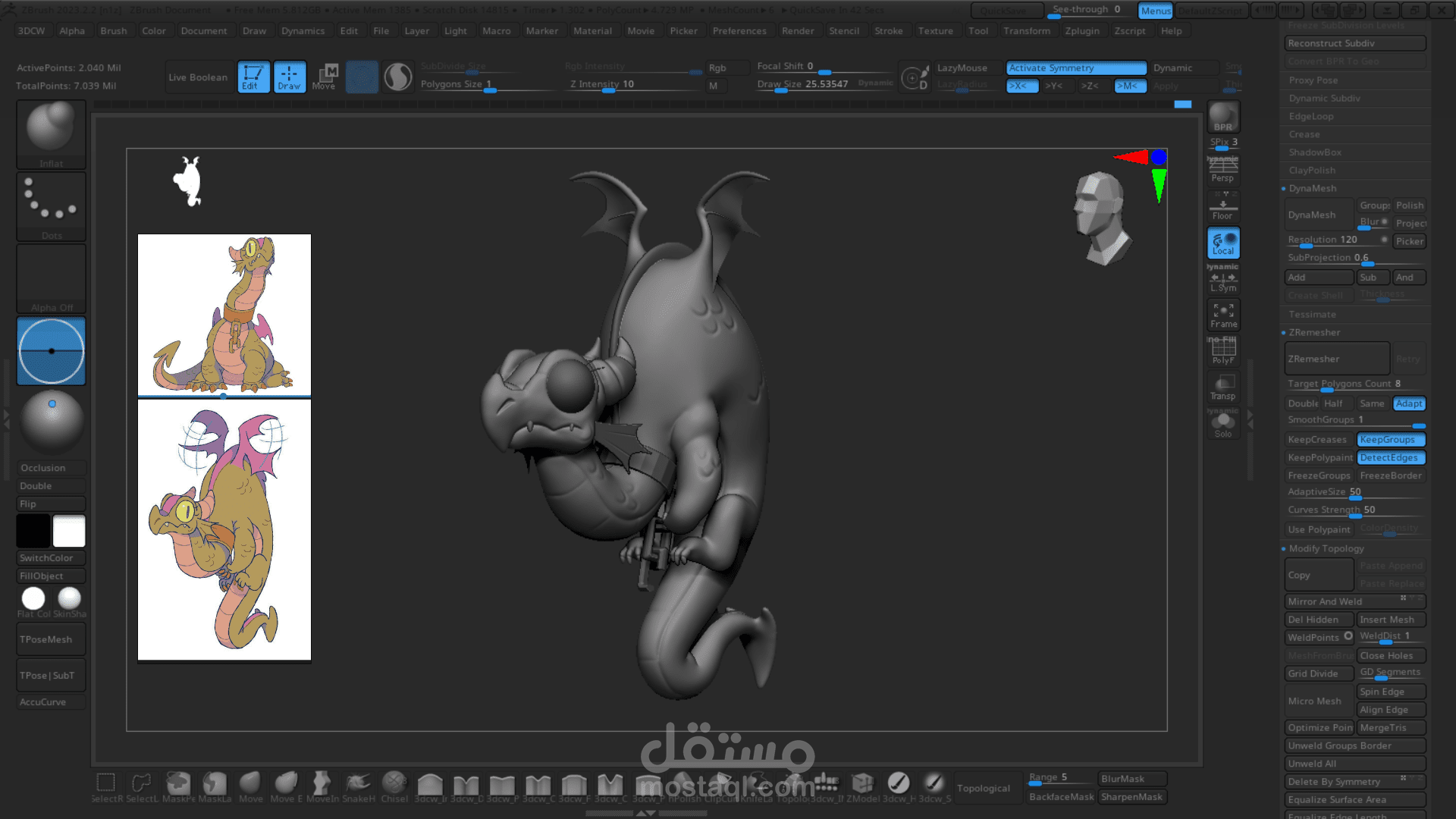Click the Frame mesh icon

click(1222, 315)
